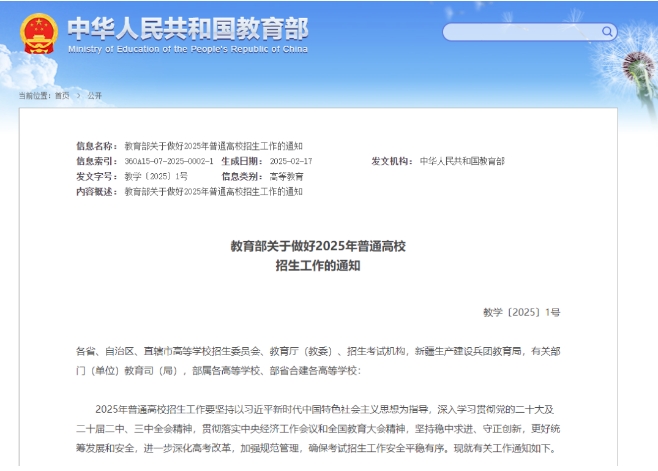Click headline line 招生工作的通知
Image resolution: width=658 pixels, height=471 pixels.
318,266
